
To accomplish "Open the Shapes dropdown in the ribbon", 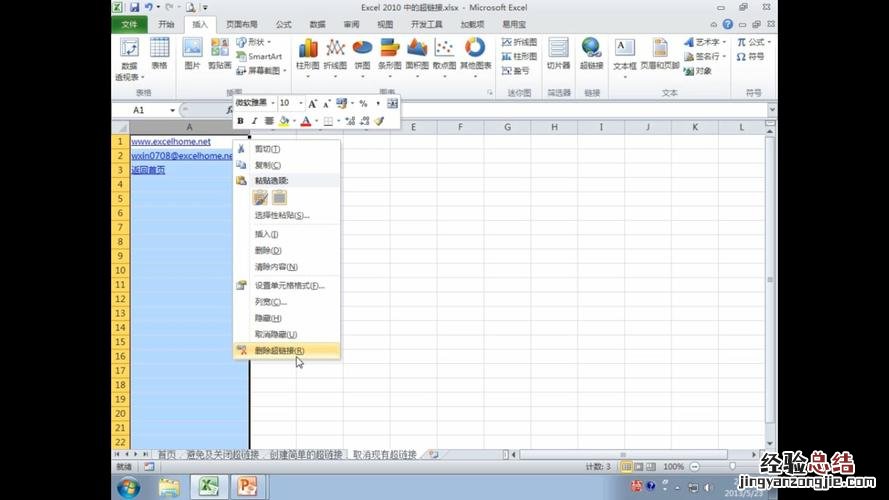I will 258,42.
